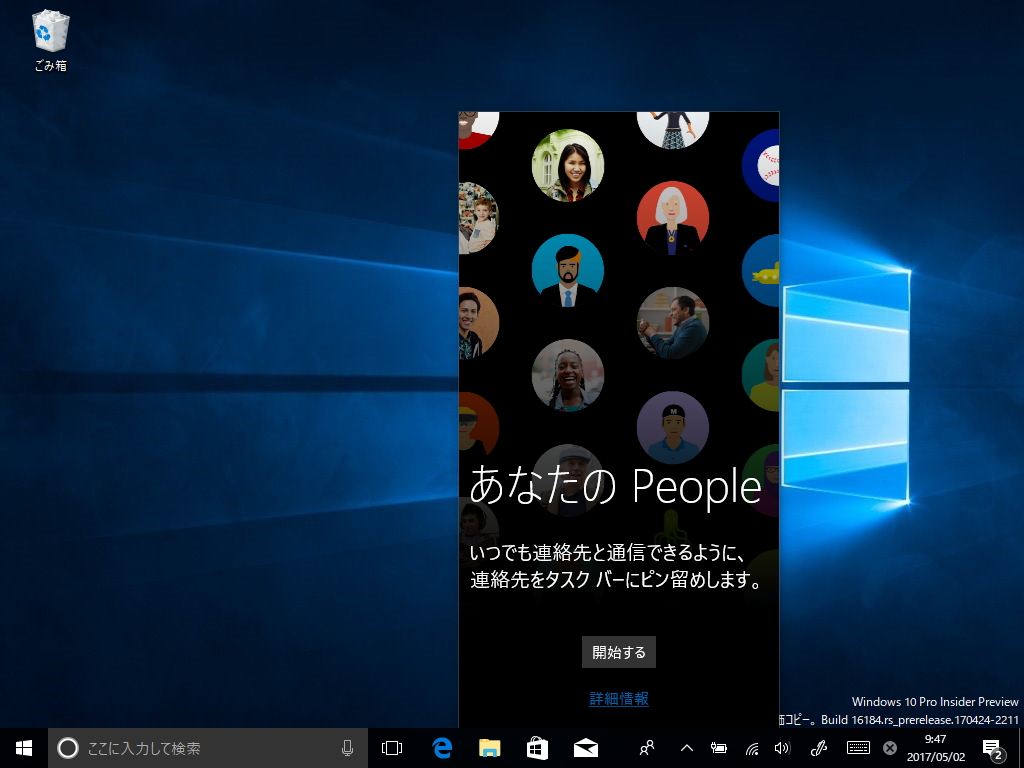Click the Cortana microphone icon

(347, 747)
